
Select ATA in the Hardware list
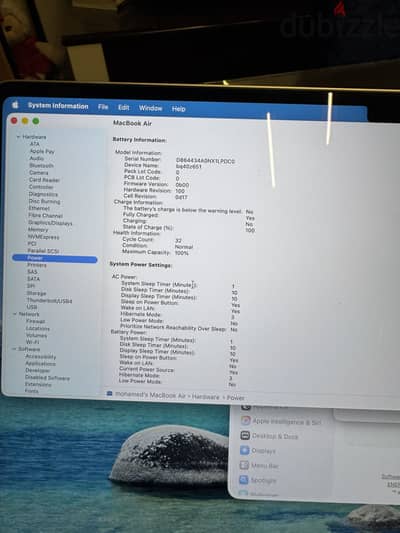pyautogui.click(x=35, y=144)
